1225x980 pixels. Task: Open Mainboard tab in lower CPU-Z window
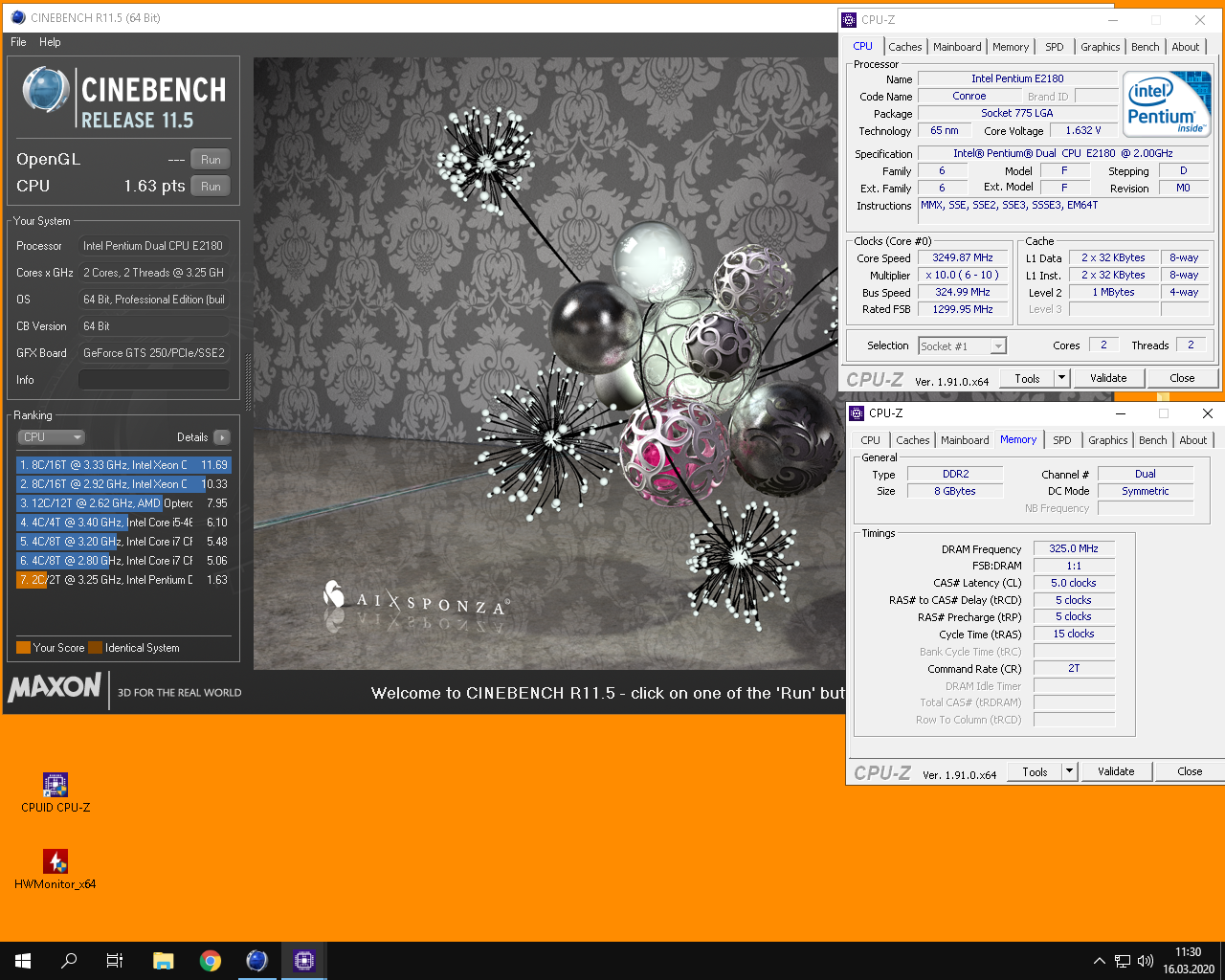[x=965, y=440]
